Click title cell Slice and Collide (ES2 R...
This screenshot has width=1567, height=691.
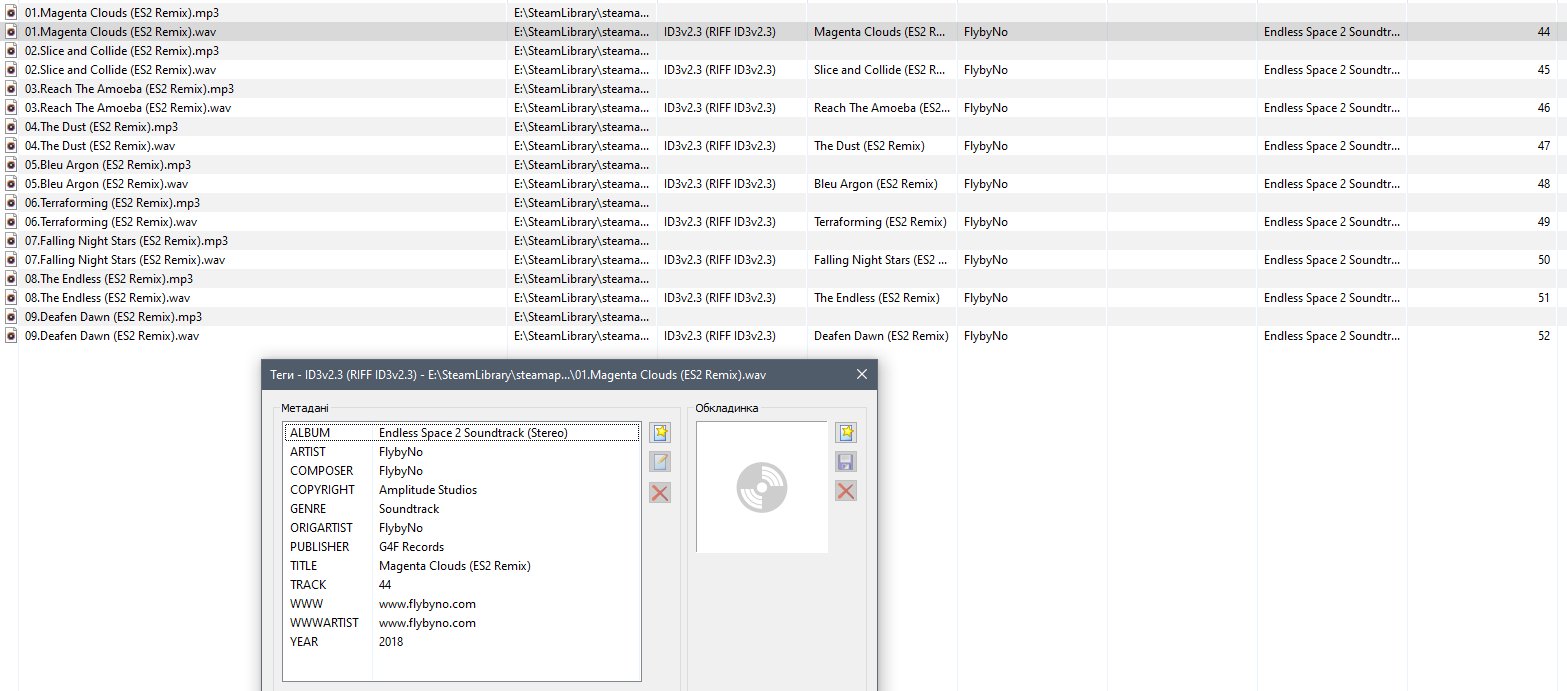[x=880, y=70]
